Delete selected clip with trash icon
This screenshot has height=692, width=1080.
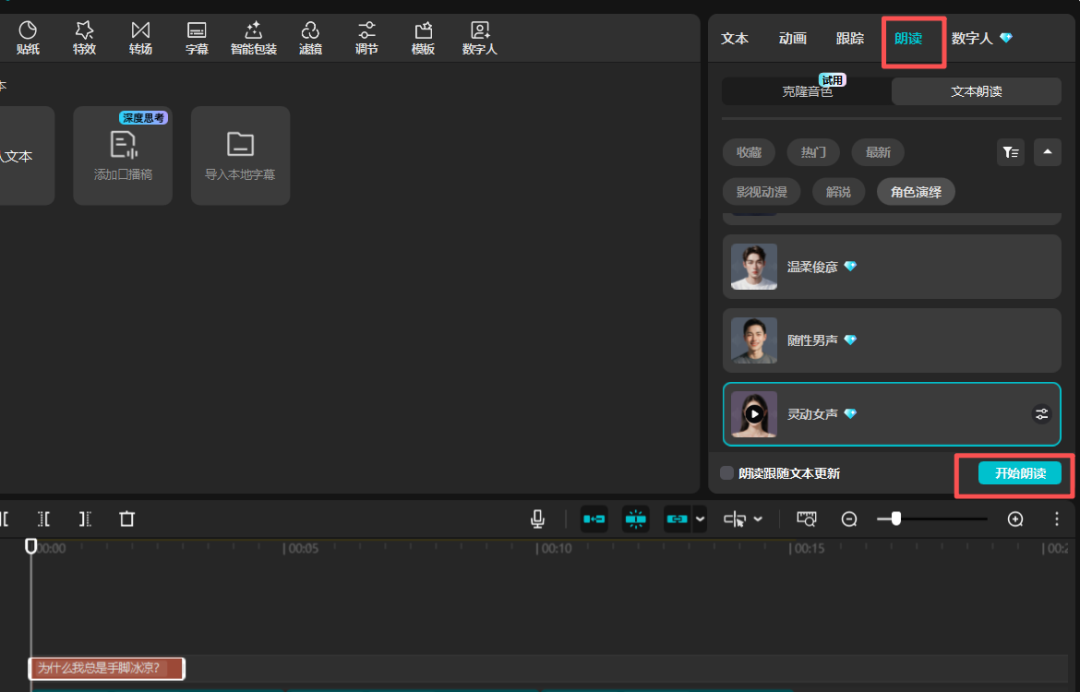pyautogui.click(x=127, y=519)
